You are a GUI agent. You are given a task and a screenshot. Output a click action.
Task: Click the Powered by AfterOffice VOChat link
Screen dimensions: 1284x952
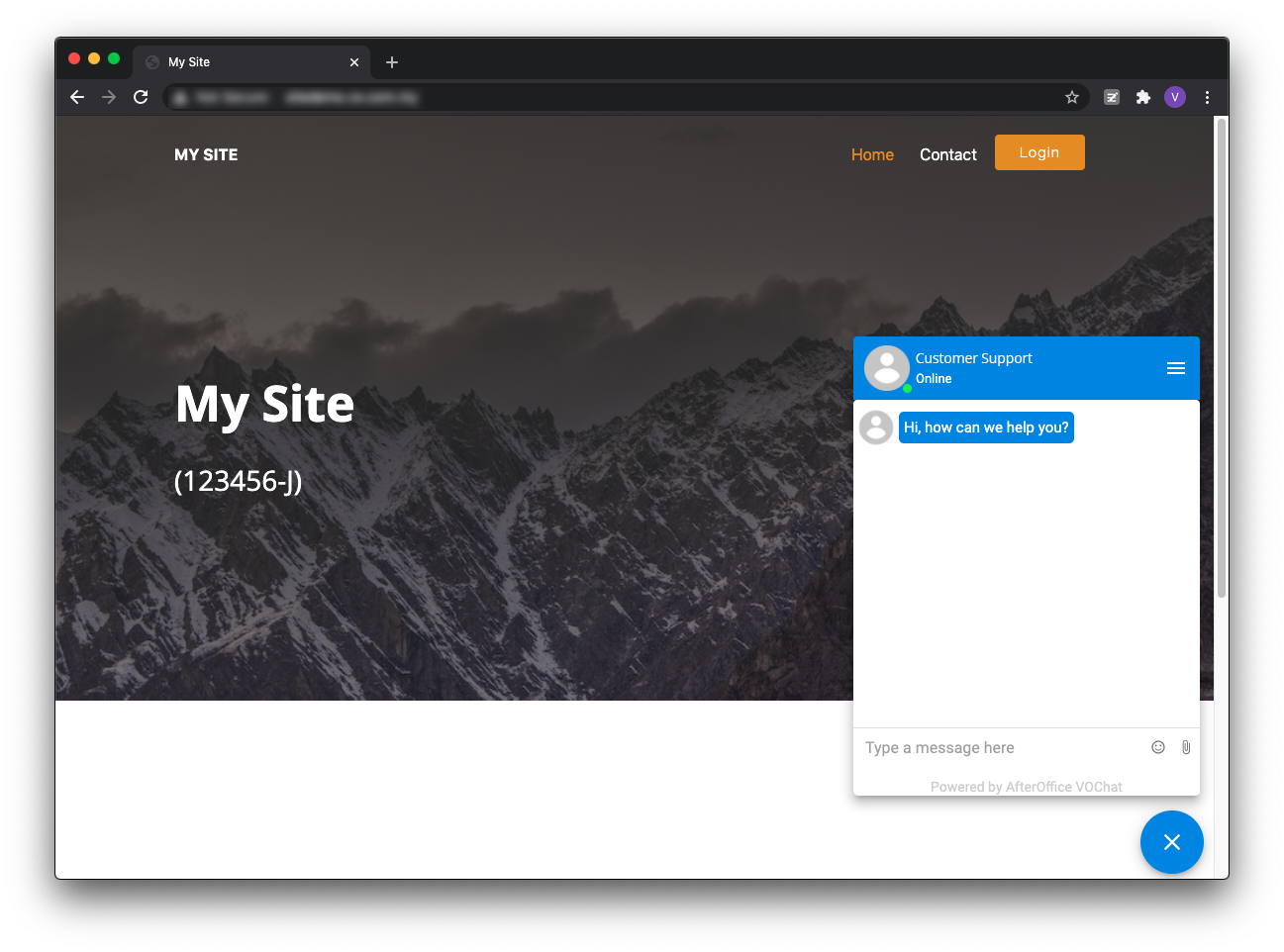(1026, 787)
